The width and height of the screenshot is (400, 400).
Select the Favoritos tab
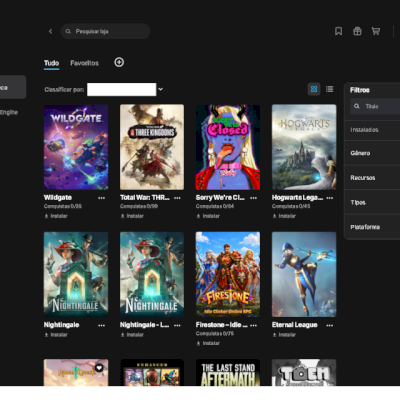point(84,63)
